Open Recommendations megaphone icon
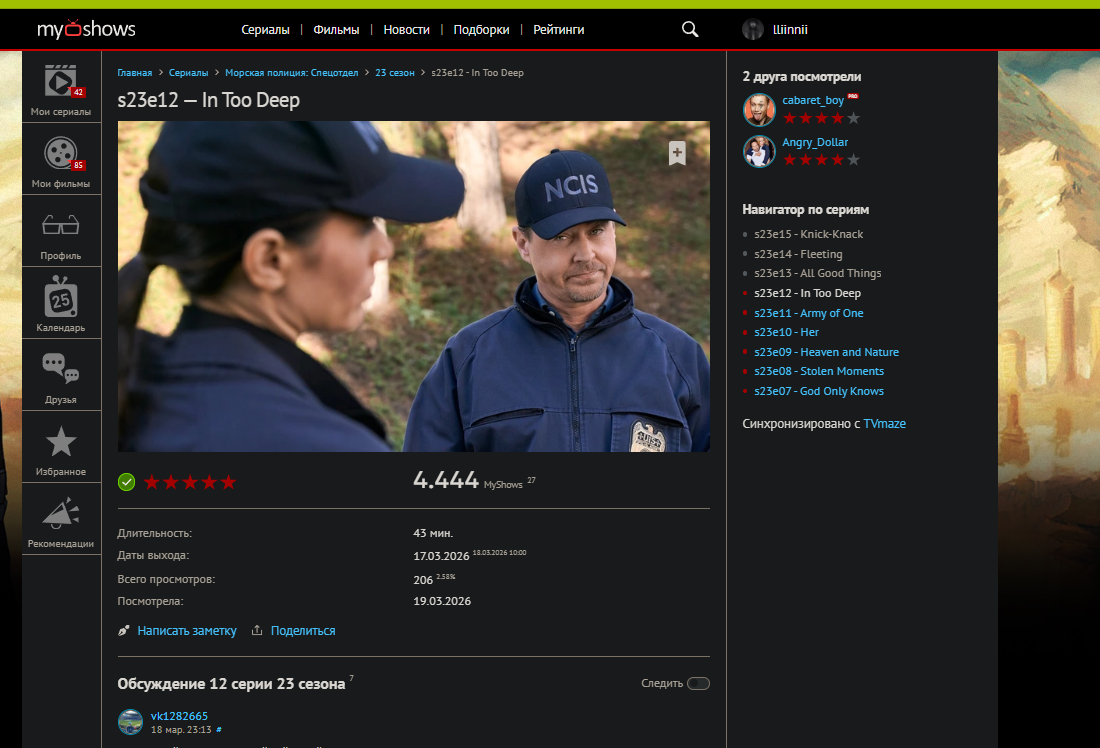 click(61, 514)
